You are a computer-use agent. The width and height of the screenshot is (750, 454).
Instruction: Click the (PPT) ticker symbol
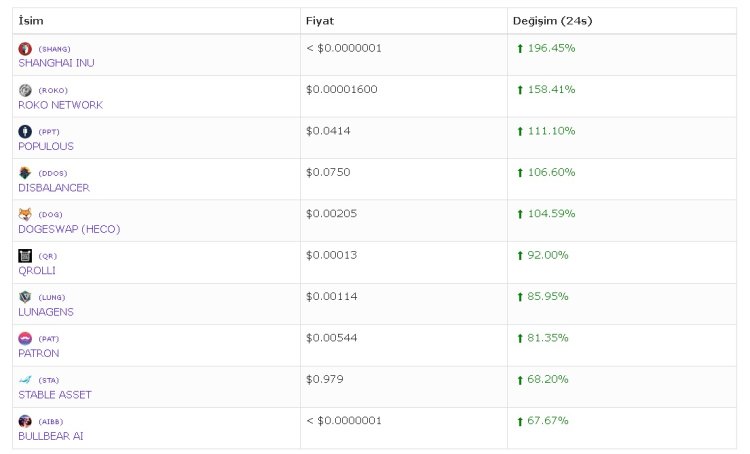click(49, 132)
